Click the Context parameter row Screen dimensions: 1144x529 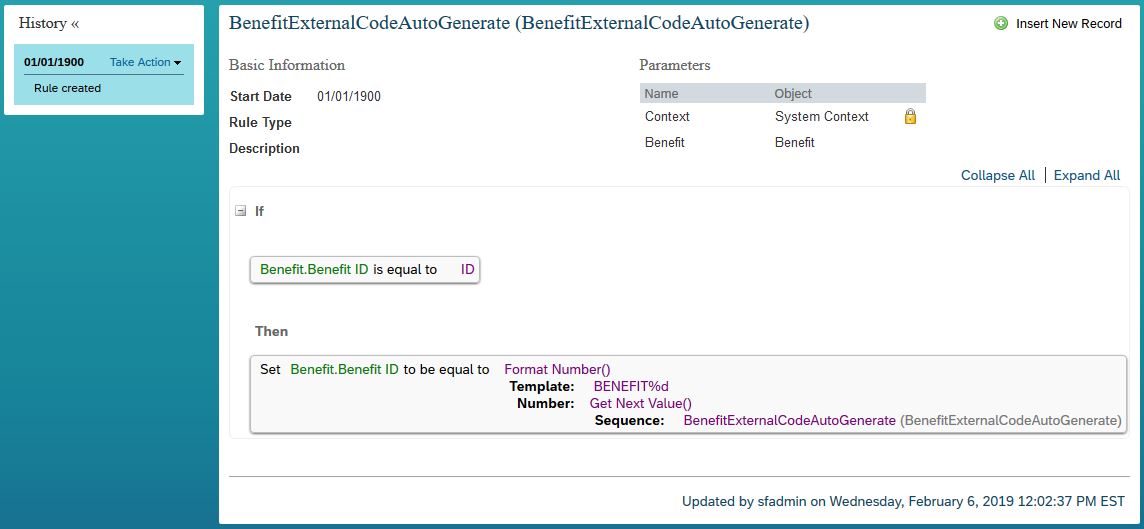coord(783,116)
